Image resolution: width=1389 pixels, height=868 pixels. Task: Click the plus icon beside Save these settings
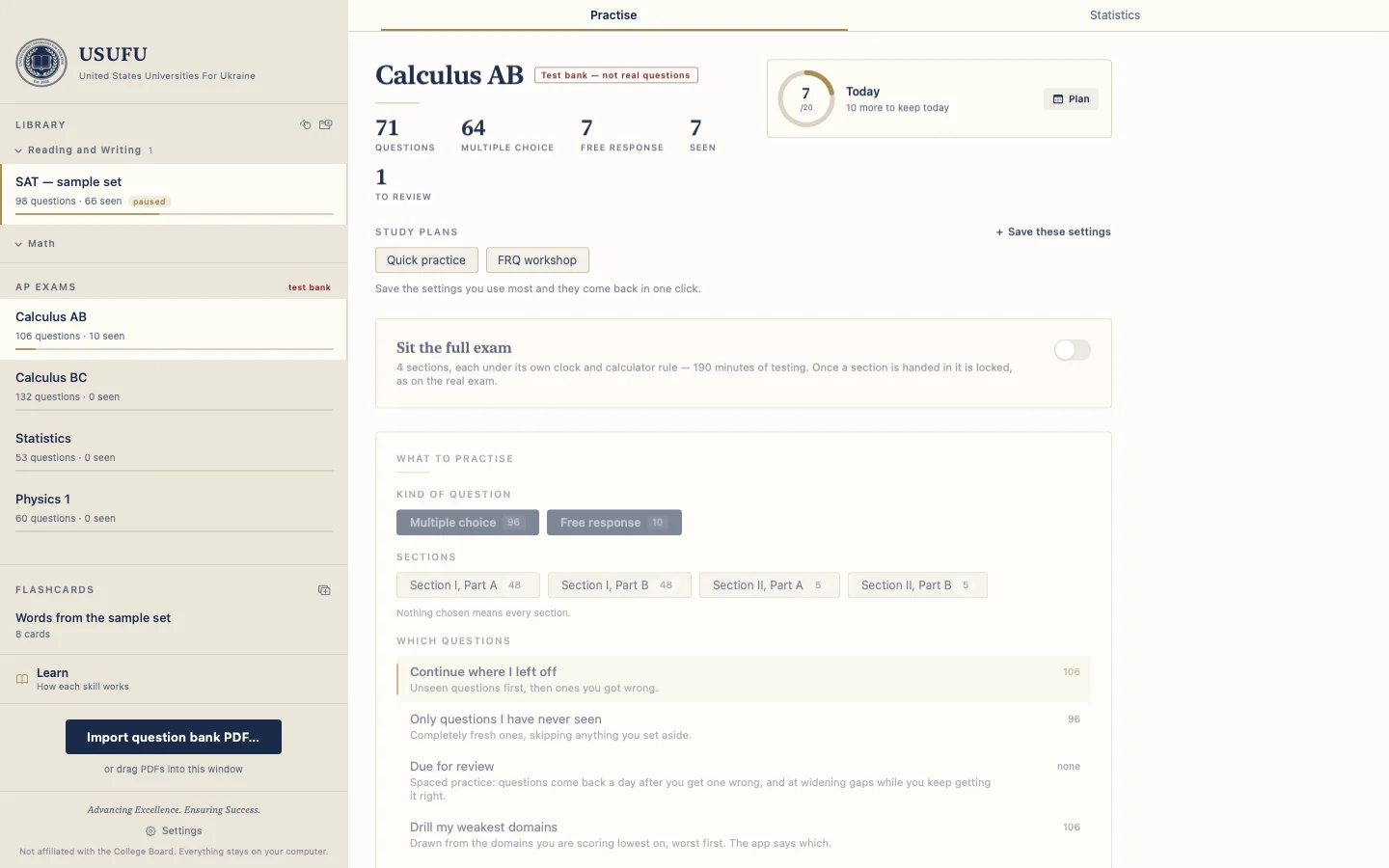click(x=999, y=232)
